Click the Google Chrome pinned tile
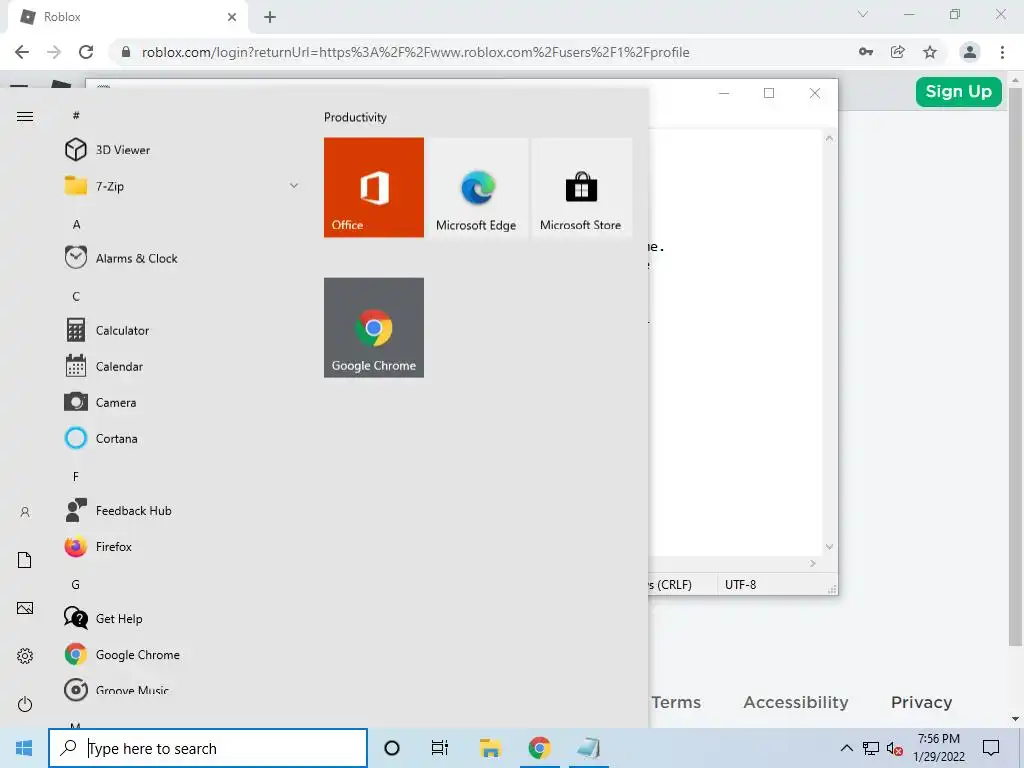 [x=374, y=327]
